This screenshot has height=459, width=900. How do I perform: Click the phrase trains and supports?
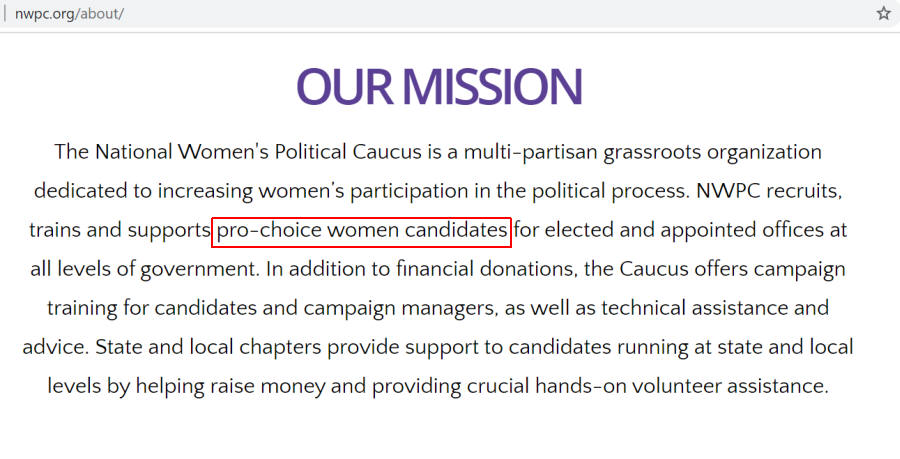point(120,231)
